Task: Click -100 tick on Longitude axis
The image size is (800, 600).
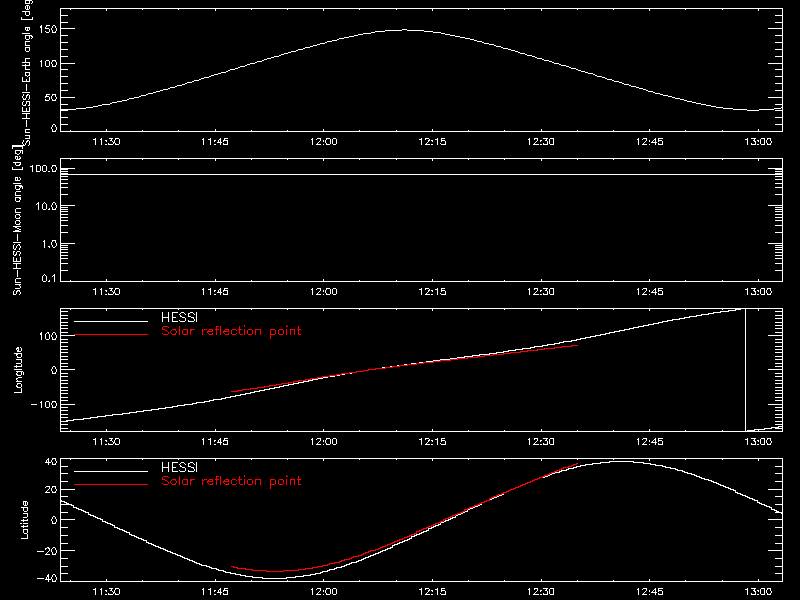Action: [x=44, y=404]
